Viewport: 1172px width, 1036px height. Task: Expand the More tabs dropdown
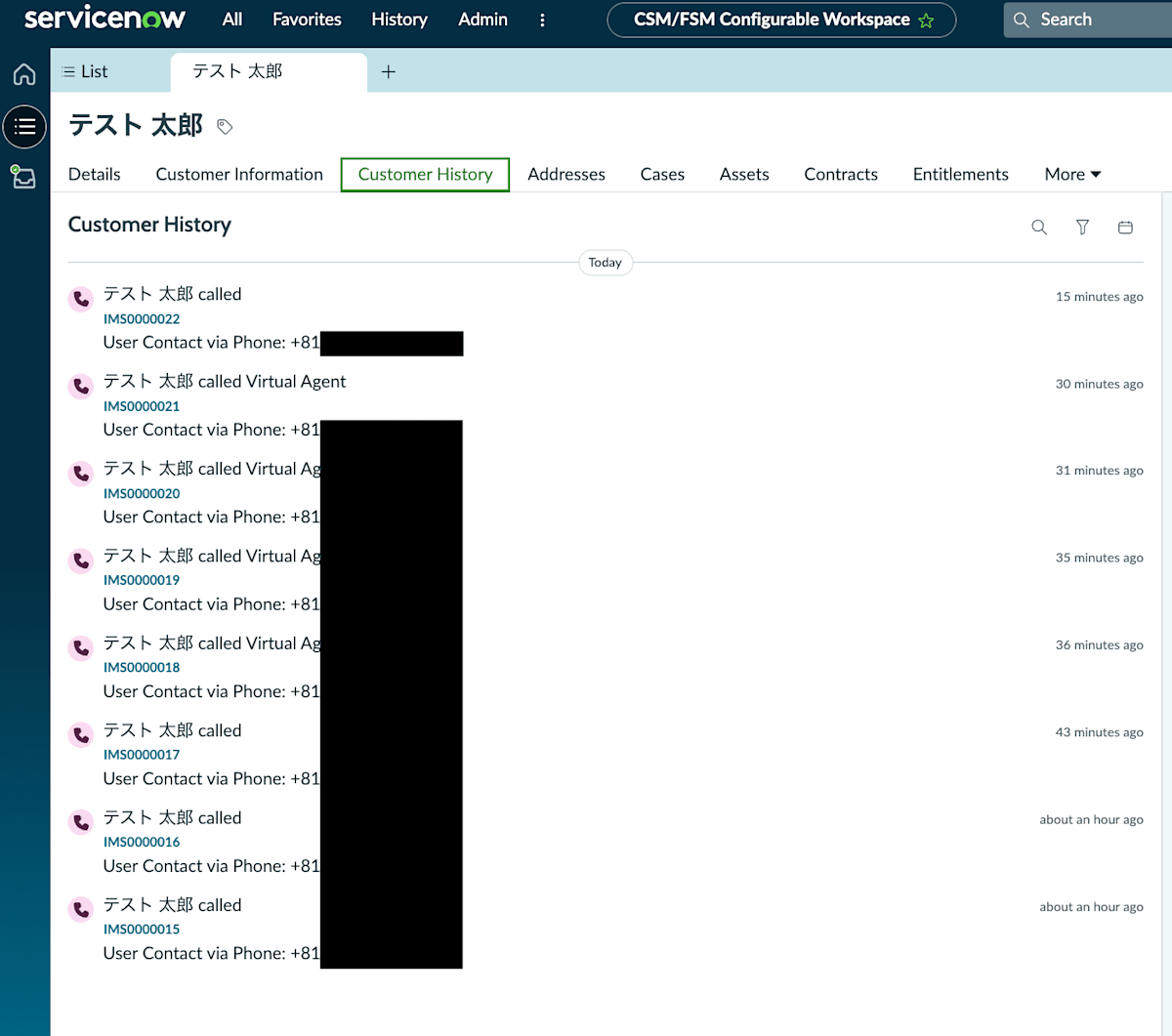(1072, 175)
